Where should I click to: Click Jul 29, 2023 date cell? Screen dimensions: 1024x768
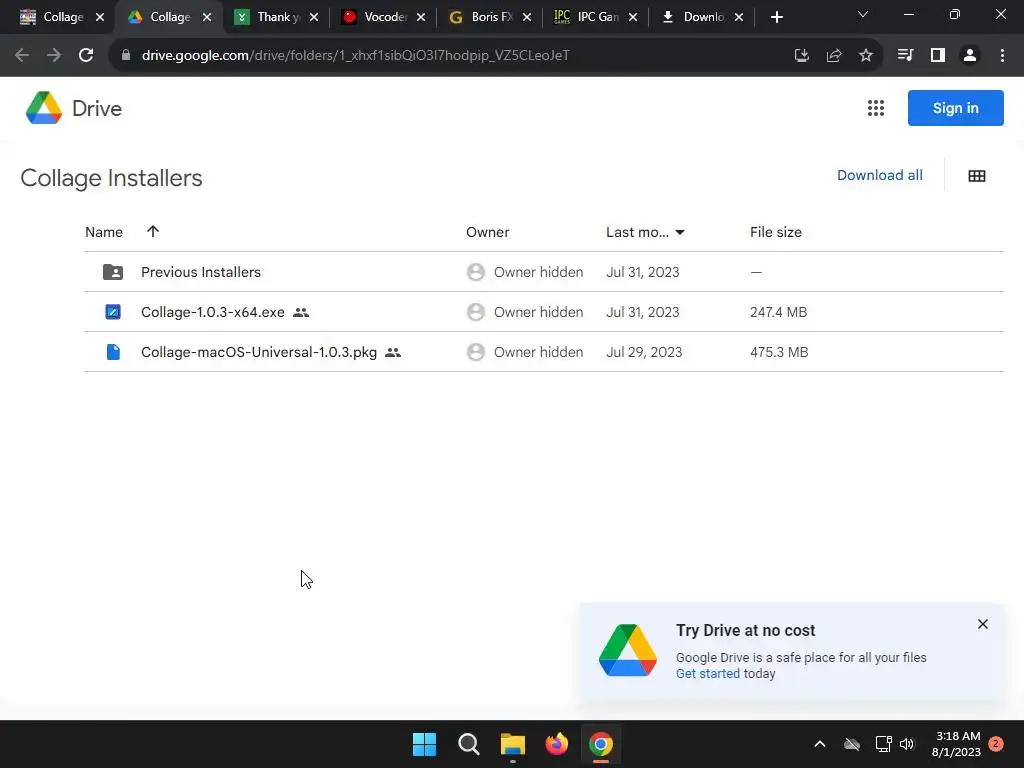(644, 352)
